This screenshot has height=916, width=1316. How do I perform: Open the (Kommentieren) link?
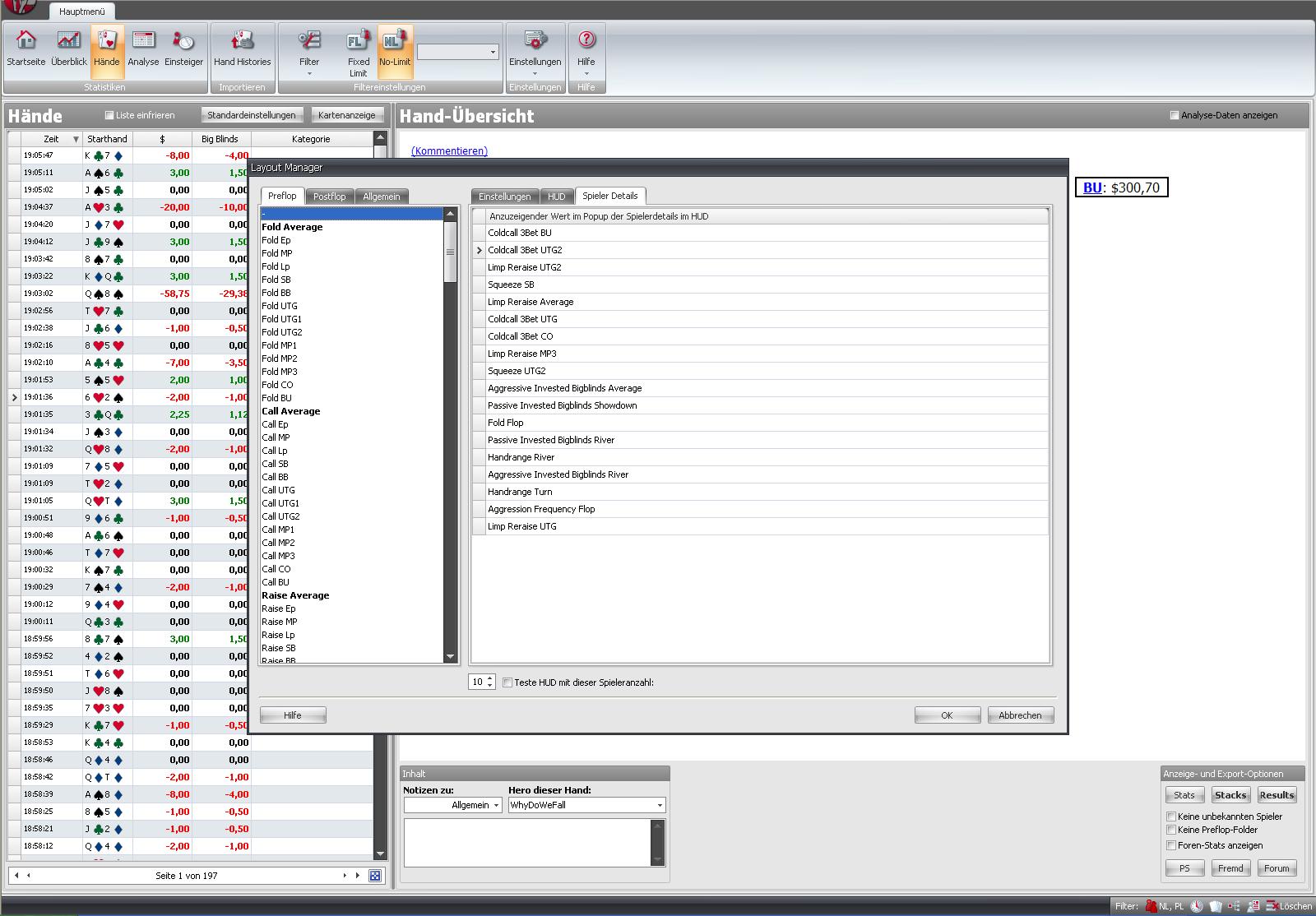[x=449, y=151]
